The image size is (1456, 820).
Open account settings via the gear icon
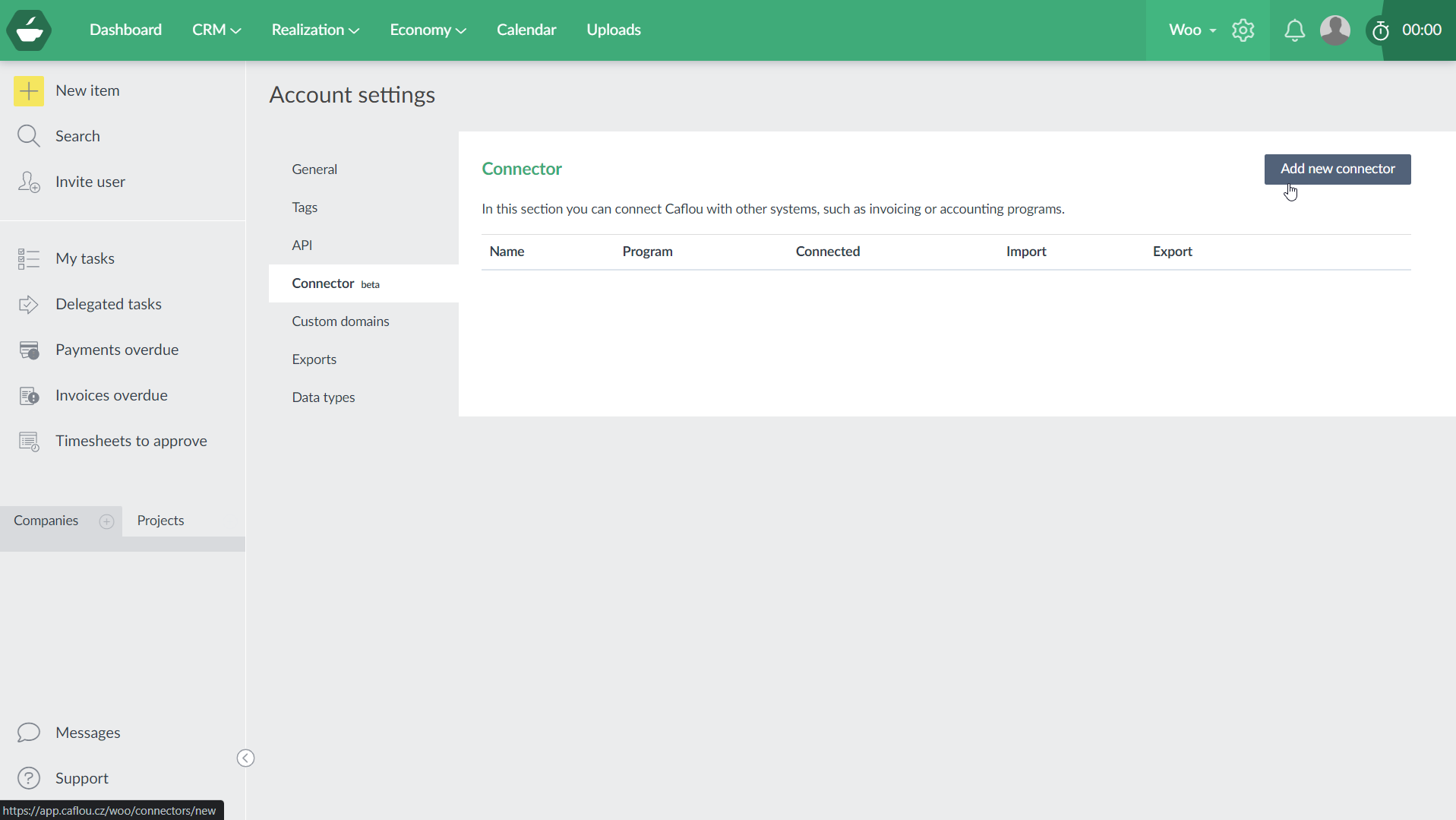coord(1243,30)
